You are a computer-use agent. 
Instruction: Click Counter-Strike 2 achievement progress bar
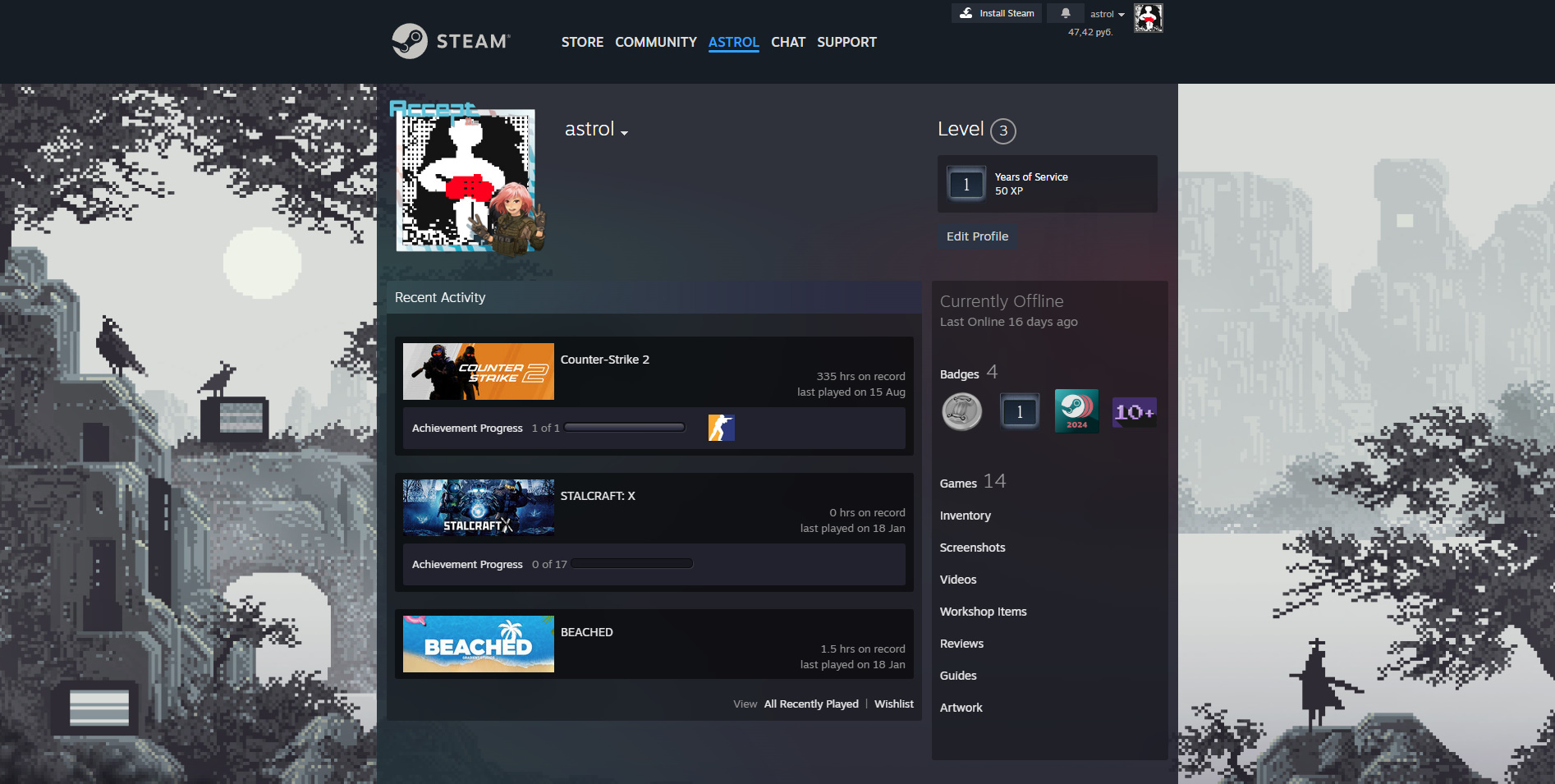point(625,428)
